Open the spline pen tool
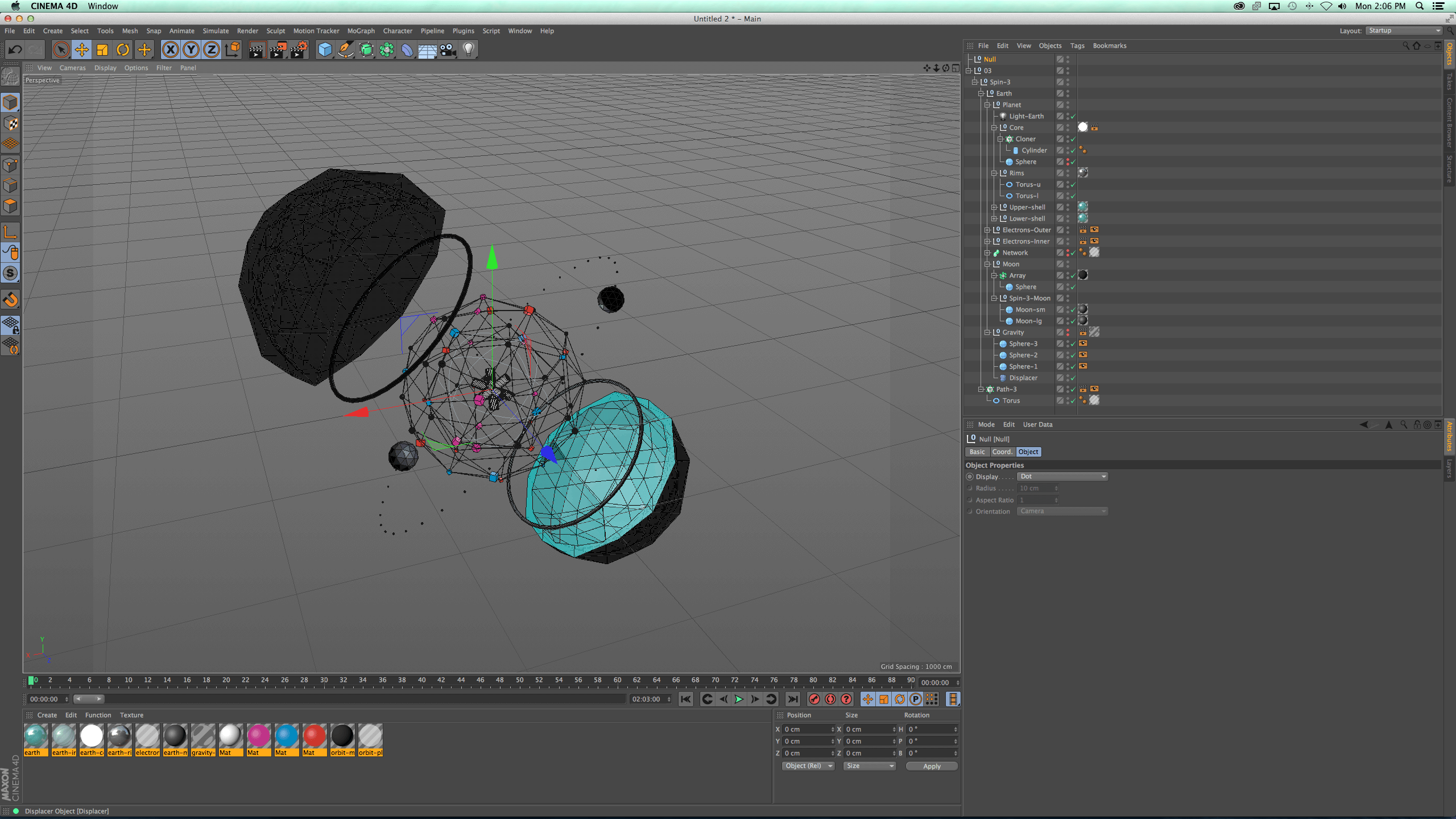 coord(345,50)
